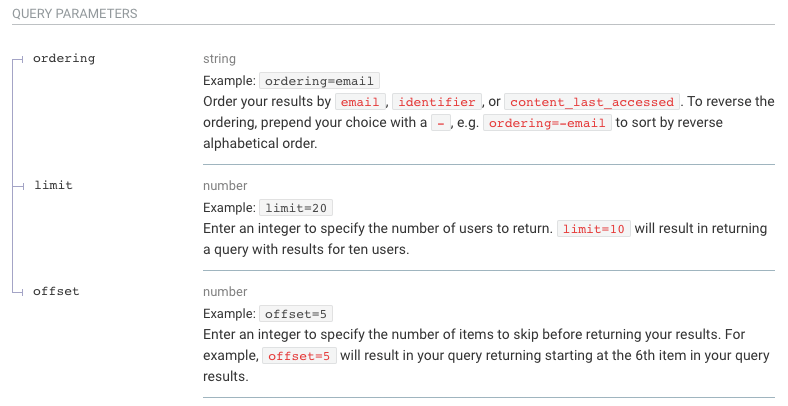788x406 pixels.
Task: Click the red limit=10 code snippet
Action: [594, 229]
